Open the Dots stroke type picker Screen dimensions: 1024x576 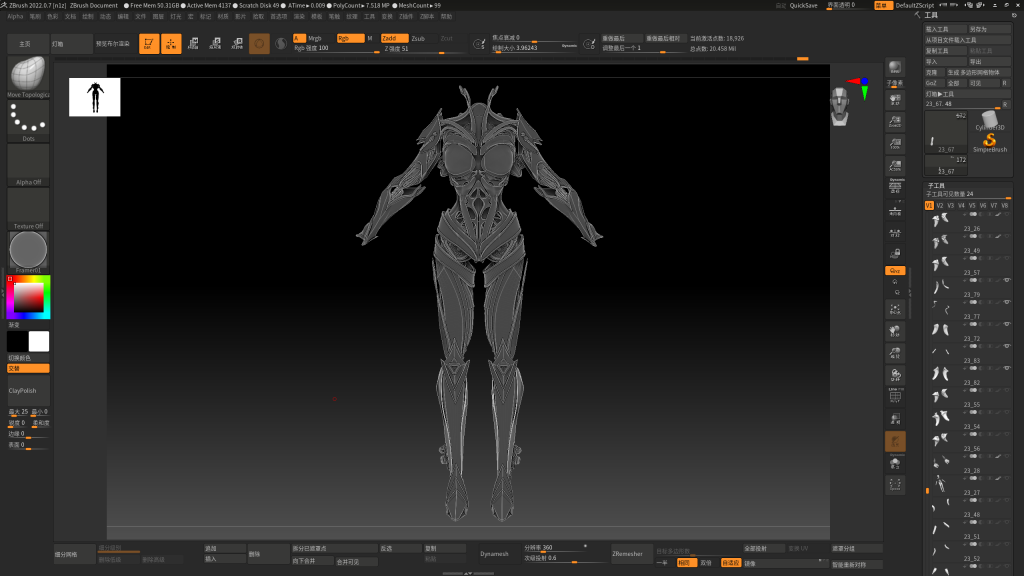(28, 119)
